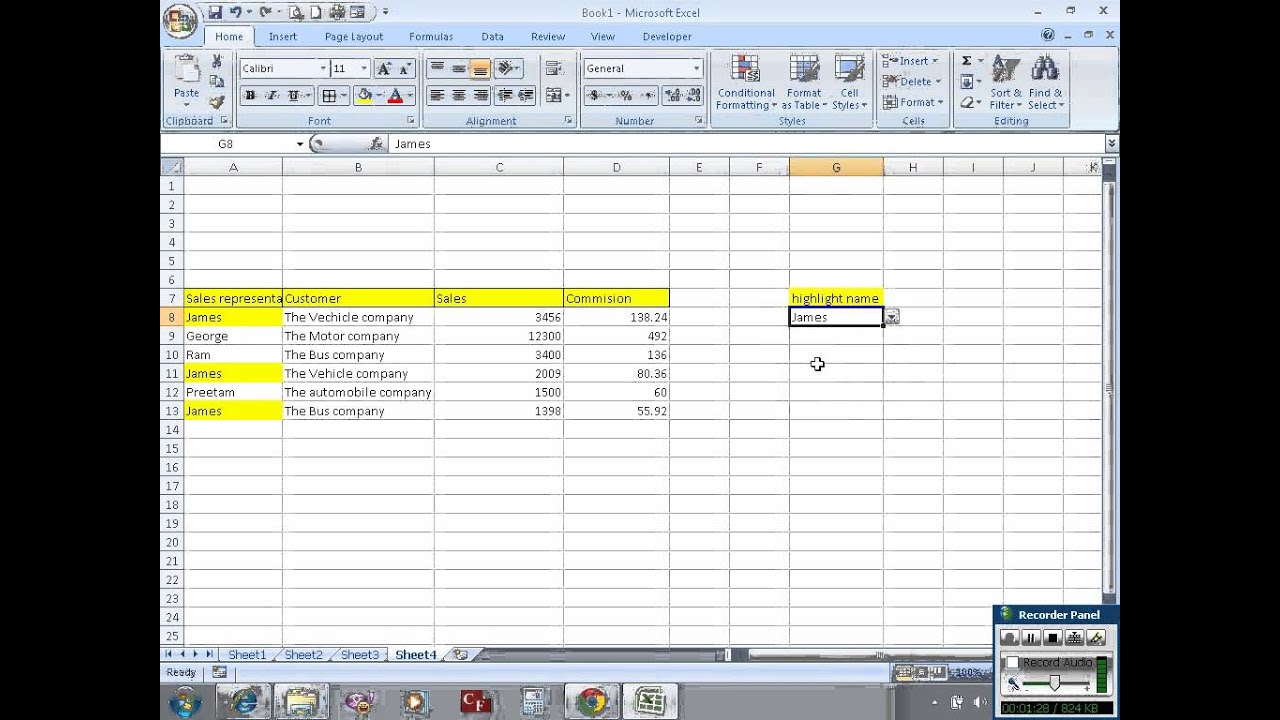The height and width of the screenshot is (720, 1280).
Task: Open the Insert ribbon tab
Action: click(x=283, y=36)
